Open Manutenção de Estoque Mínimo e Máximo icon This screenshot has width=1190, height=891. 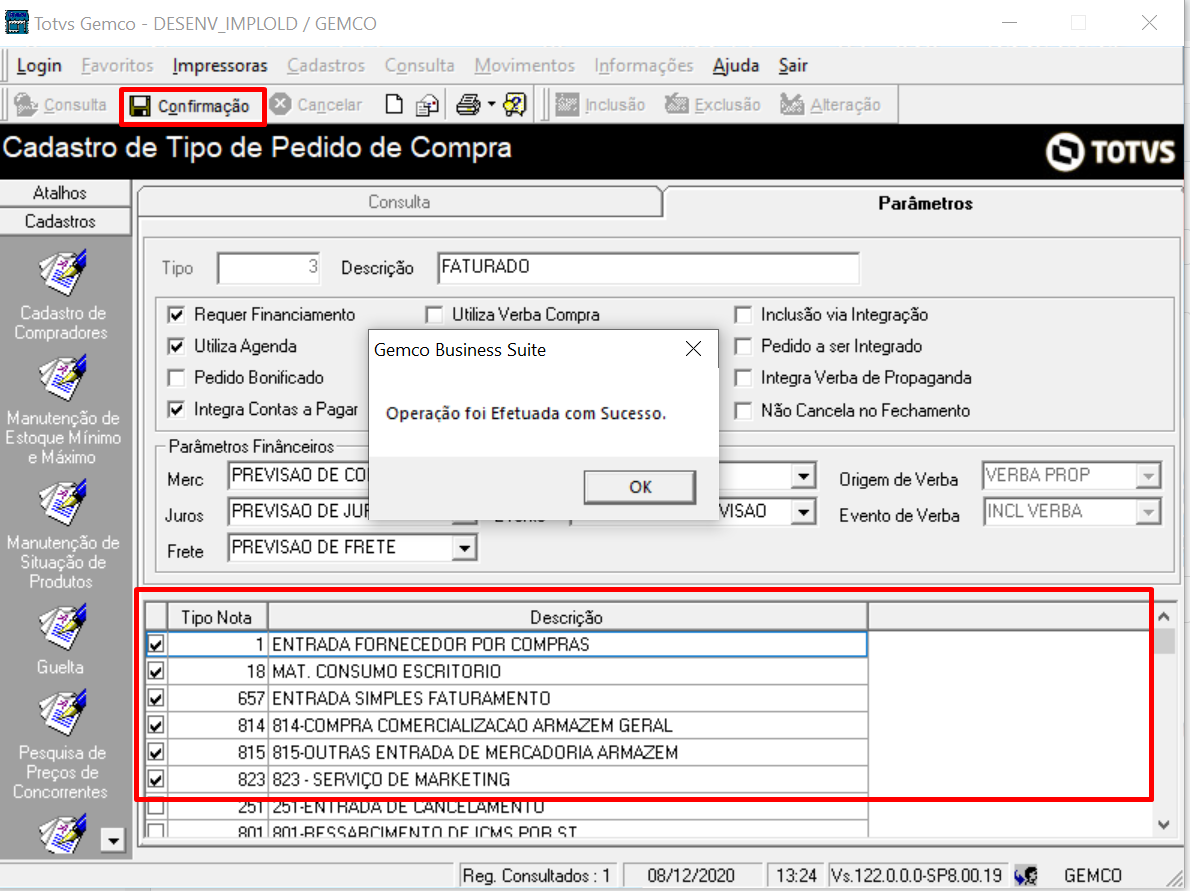point(62,377)
